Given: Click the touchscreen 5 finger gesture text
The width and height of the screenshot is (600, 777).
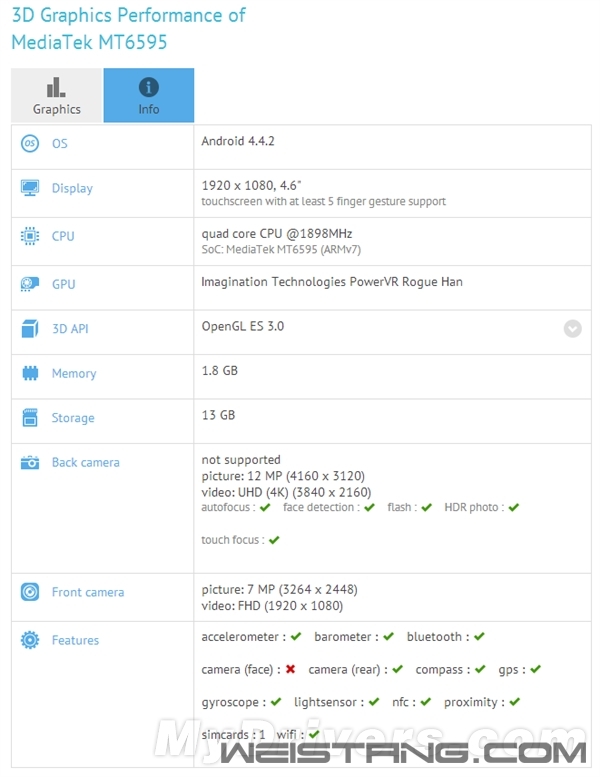Looking at the screenshot, I should (324, 202).
